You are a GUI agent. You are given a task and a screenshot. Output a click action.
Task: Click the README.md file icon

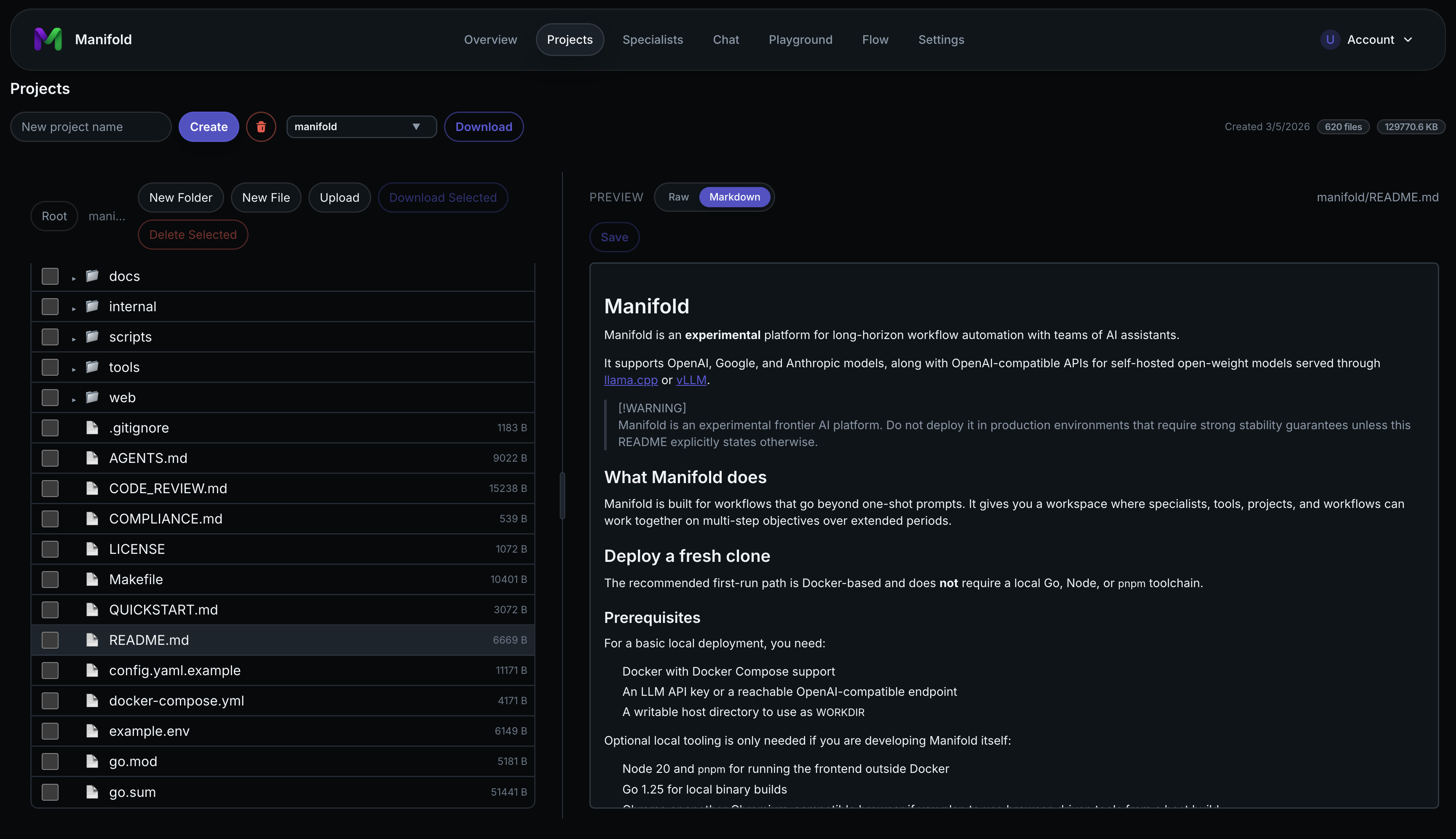[x=92, y=640]
